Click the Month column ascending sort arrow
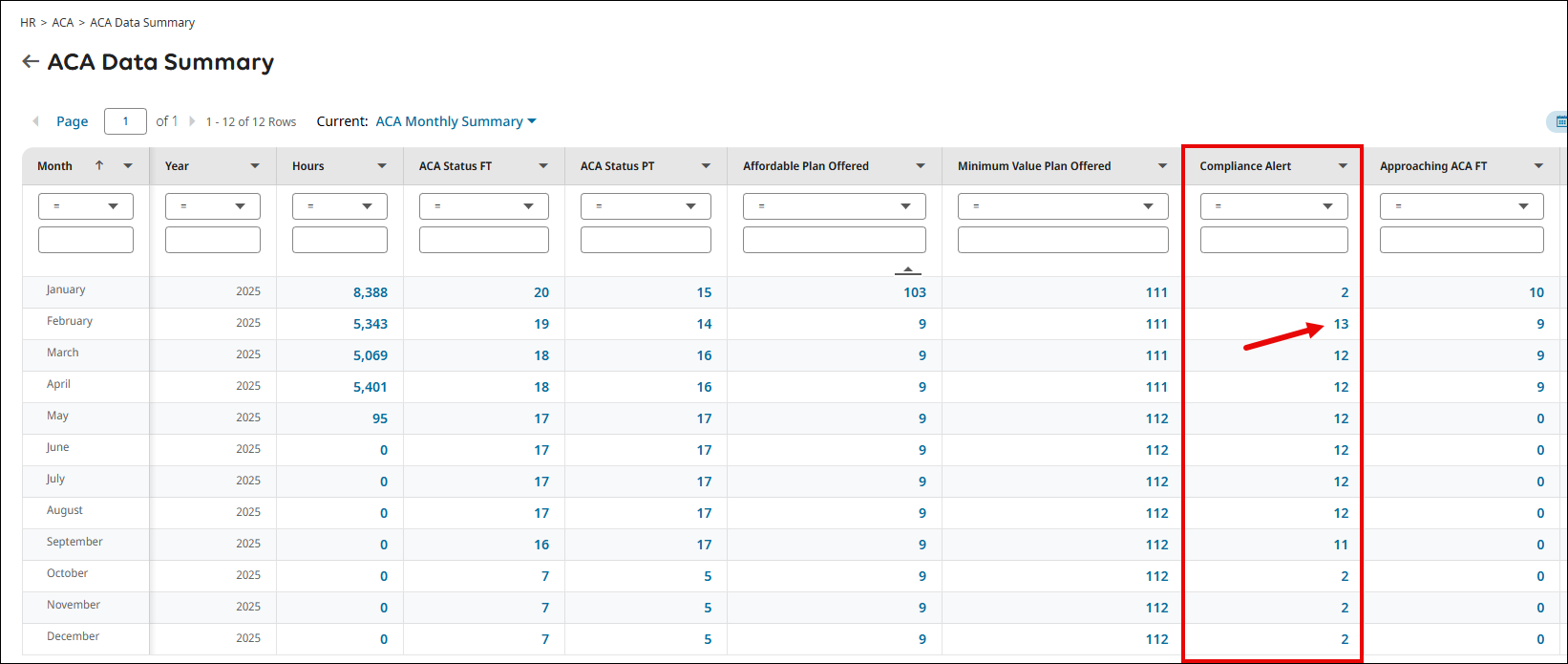Image resolution: width=1568 pixels, height=664 pixels. (x=99, y=165)
